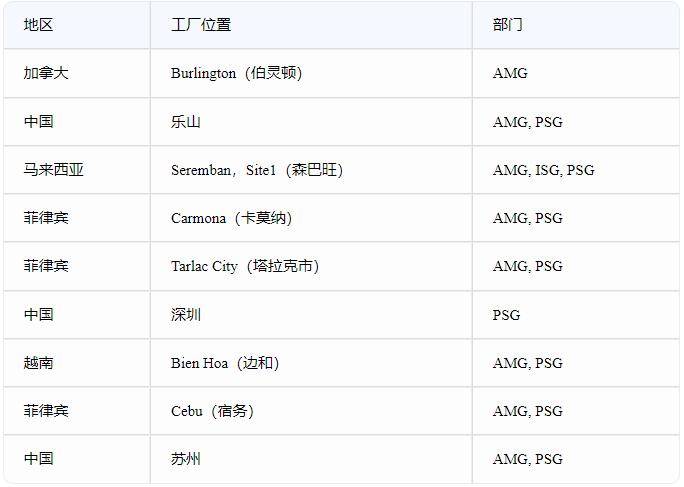Image resolution: width=684 pixels, height=487 pixels.
Task: Select the 马来西亚 region cell
Action: (54, 170)
